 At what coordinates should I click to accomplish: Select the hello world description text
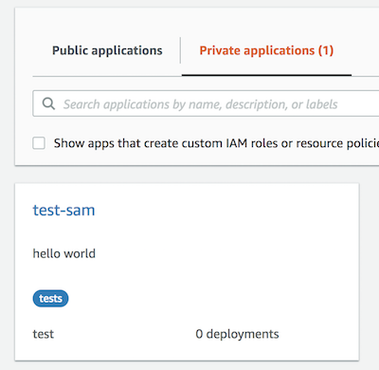click(x=64, y=253)
